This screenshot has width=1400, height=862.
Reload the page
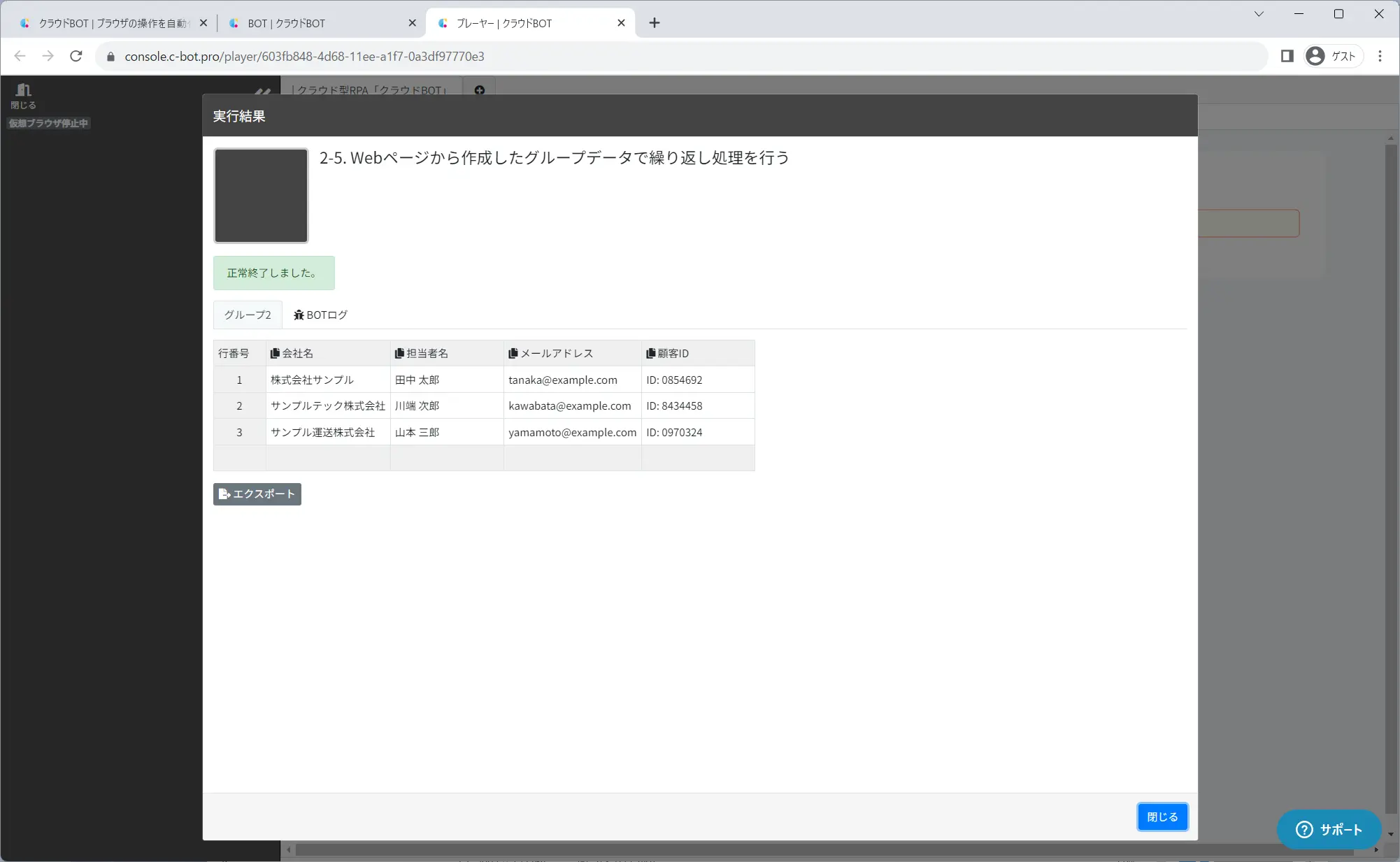click(76, 56)
